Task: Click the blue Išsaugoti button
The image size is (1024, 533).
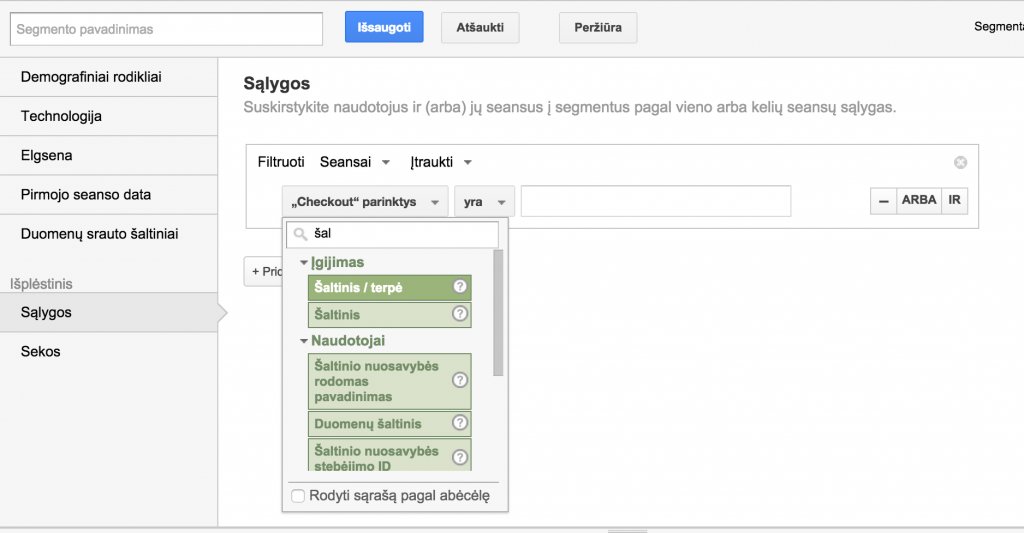Action: (x=384, y=28)
